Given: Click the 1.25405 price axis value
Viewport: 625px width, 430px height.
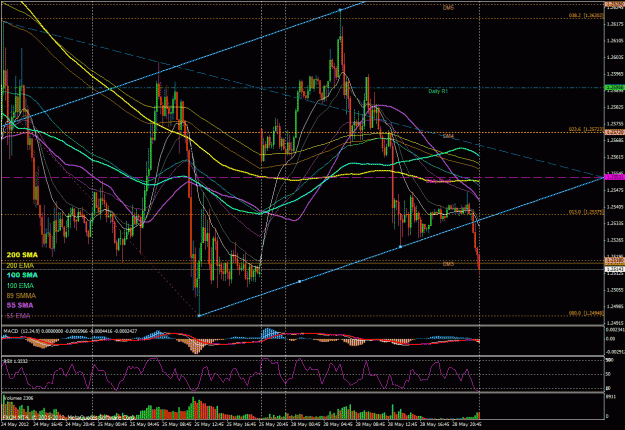Looking at the screenshot, I should point(615,207).
